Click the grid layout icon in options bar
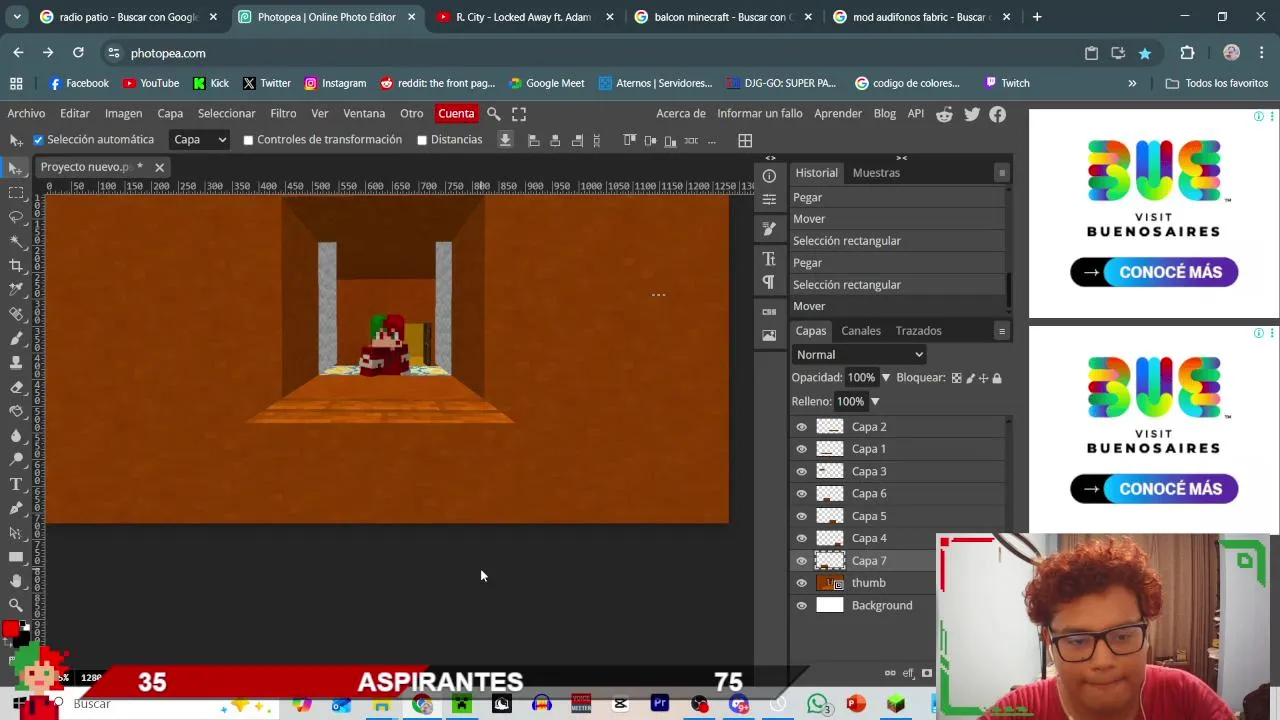Viewport: 1280px width, 720px height. click(745, 140)
